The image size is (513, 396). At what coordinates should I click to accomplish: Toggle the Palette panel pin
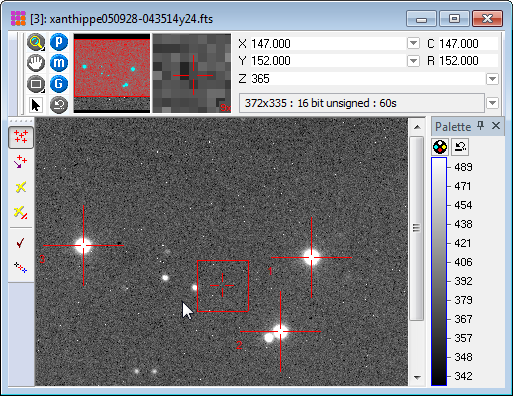coord(480,126)
